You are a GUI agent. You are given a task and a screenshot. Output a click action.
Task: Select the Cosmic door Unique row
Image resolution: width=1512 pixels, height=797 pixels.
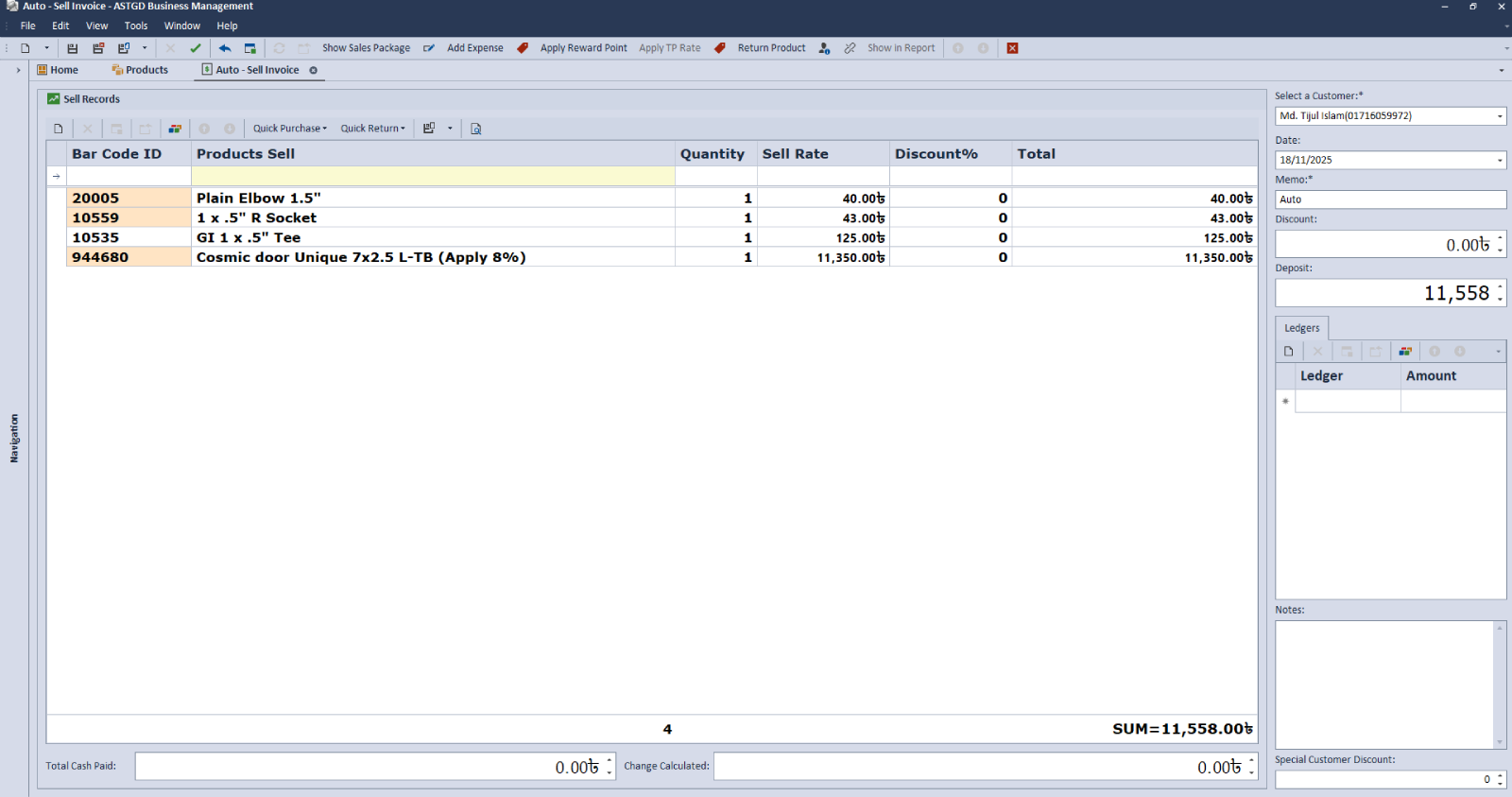[661, 257]
